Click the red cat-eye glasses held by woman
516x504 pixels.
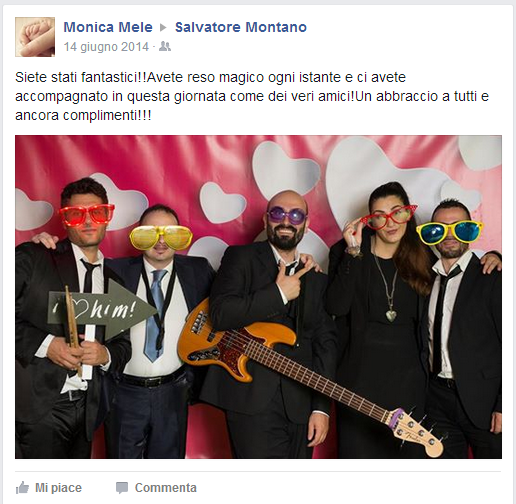(x=389, y=216)
